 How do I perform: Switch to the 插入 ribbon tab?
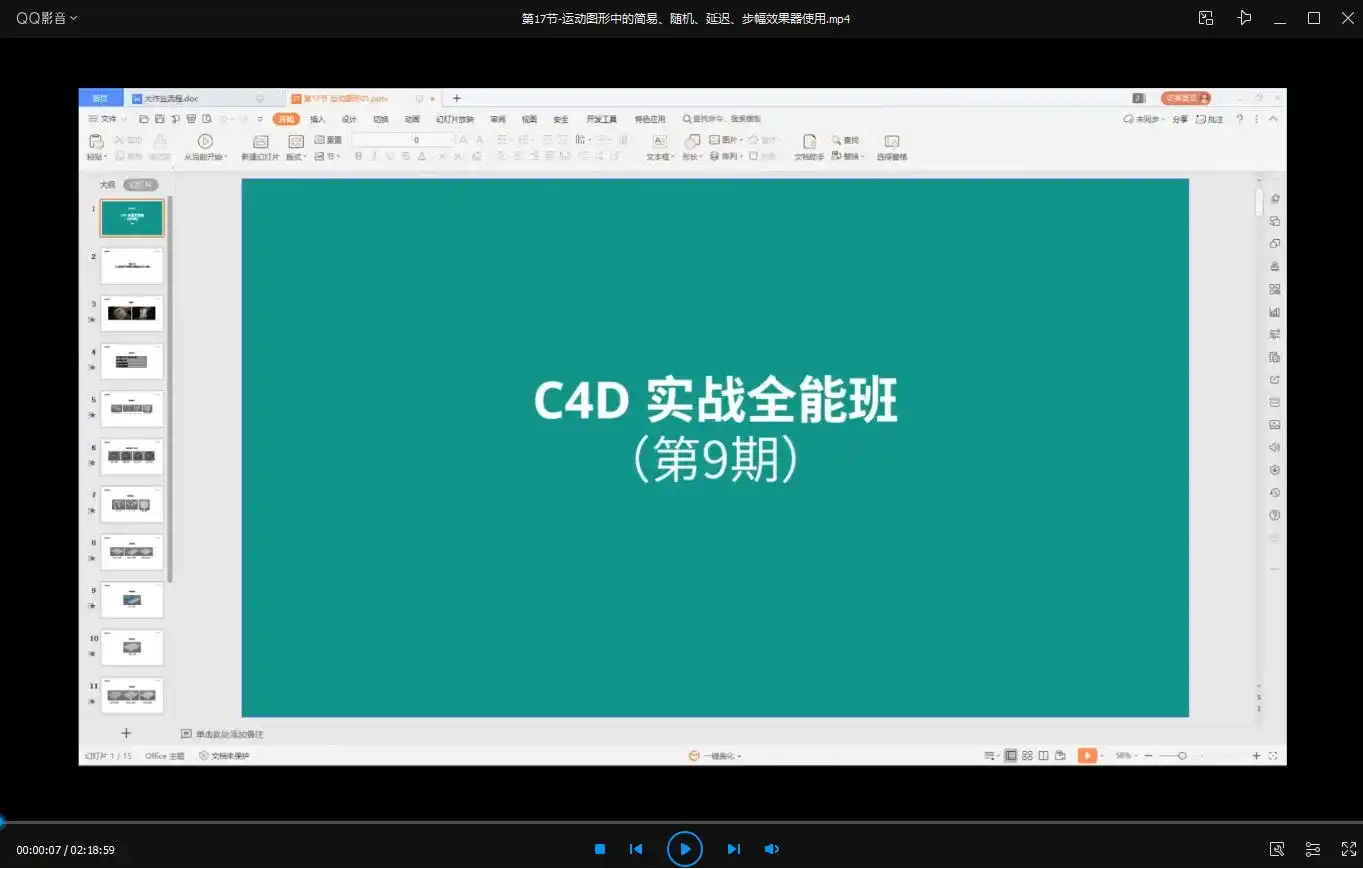316,118
